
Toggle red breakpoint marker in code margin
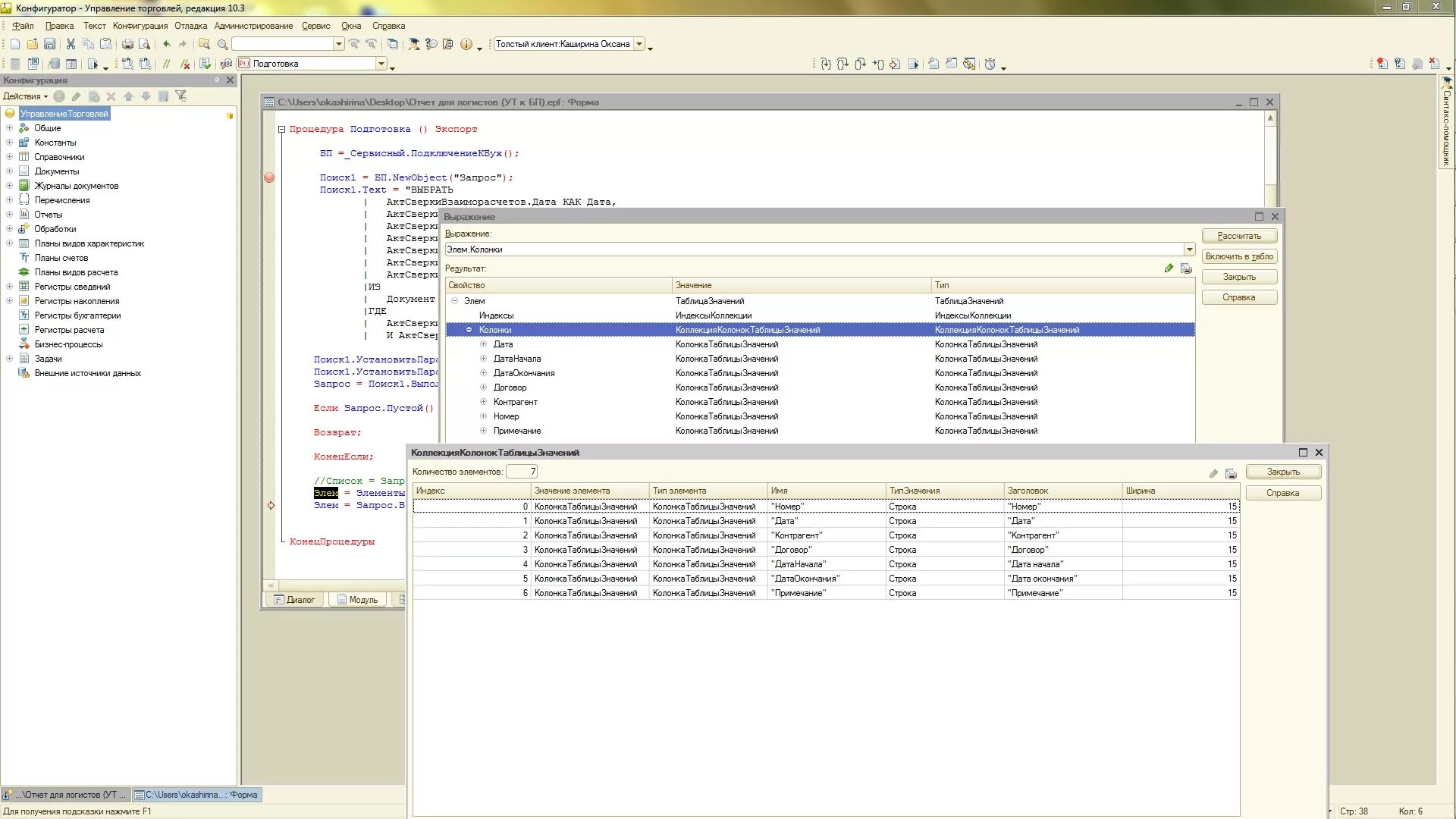tap(268, 177)
